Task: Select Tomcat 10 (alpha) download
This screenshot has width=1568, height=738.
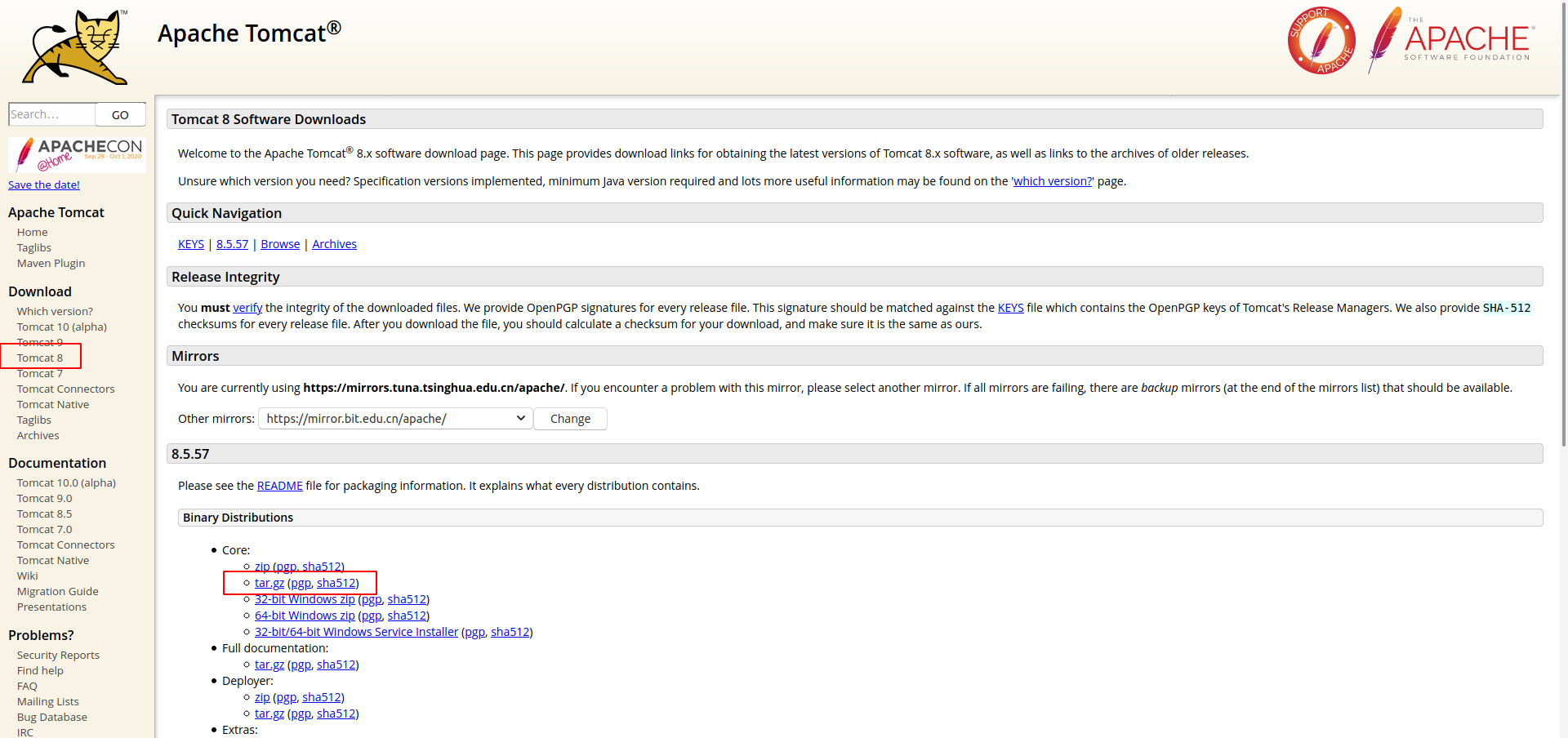Action: [x=62, y=327]
